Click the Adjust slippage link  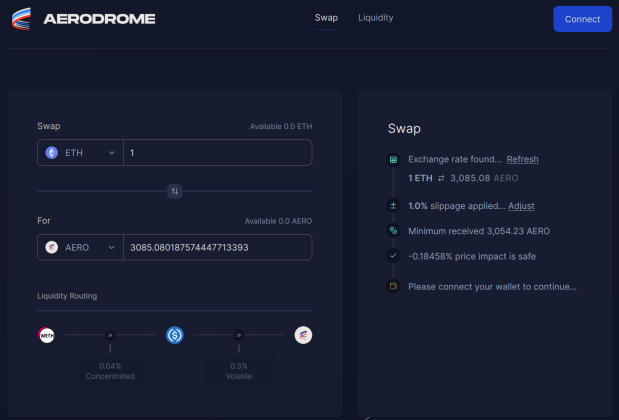coord(521,206)
